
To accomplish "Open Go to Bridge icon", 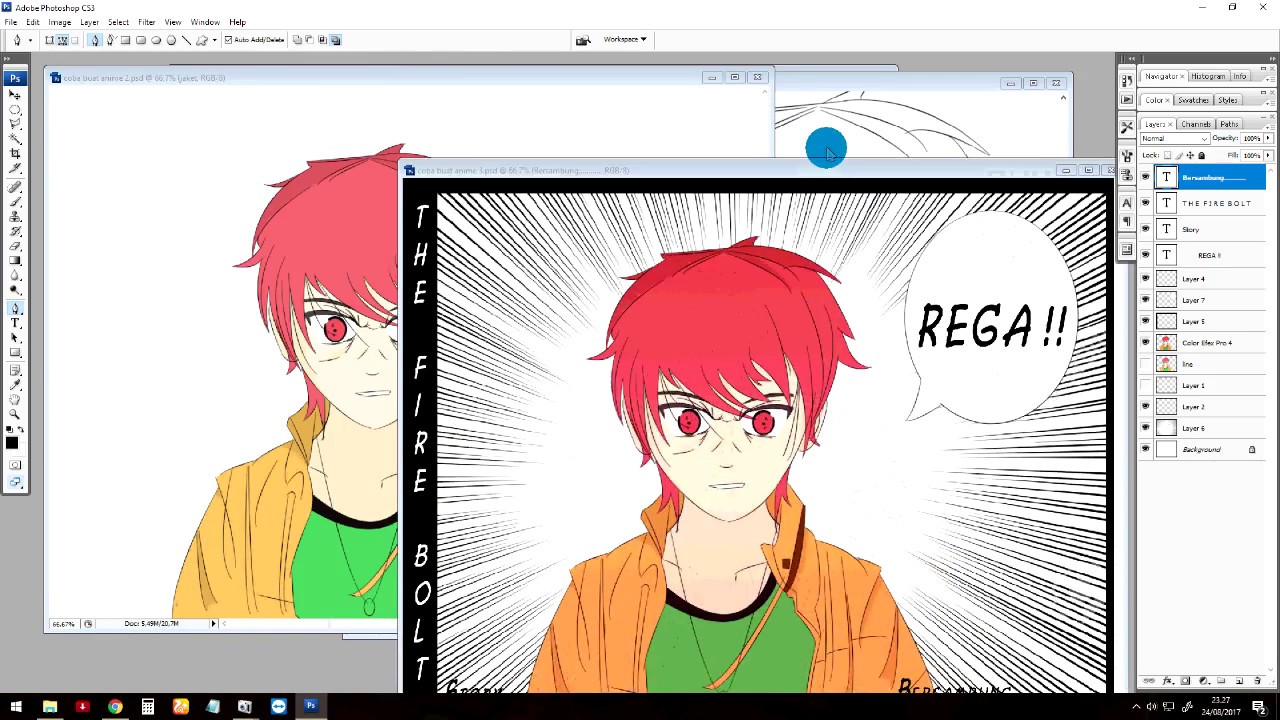I will click(x=583, y=40).
